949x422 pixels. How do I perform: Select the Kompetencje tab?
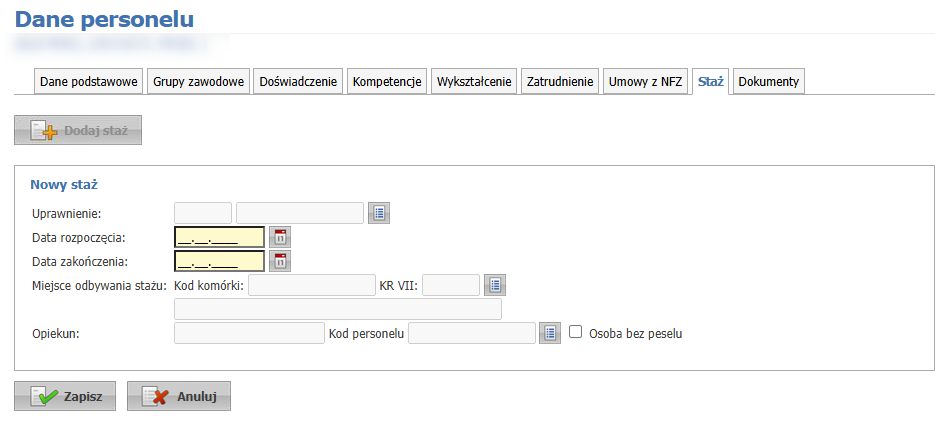click(387, 82)
